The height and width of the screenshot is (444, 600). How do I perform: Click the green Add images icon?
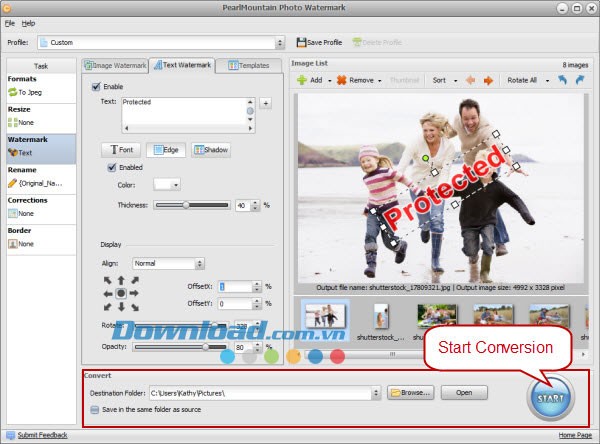point(300,80)
